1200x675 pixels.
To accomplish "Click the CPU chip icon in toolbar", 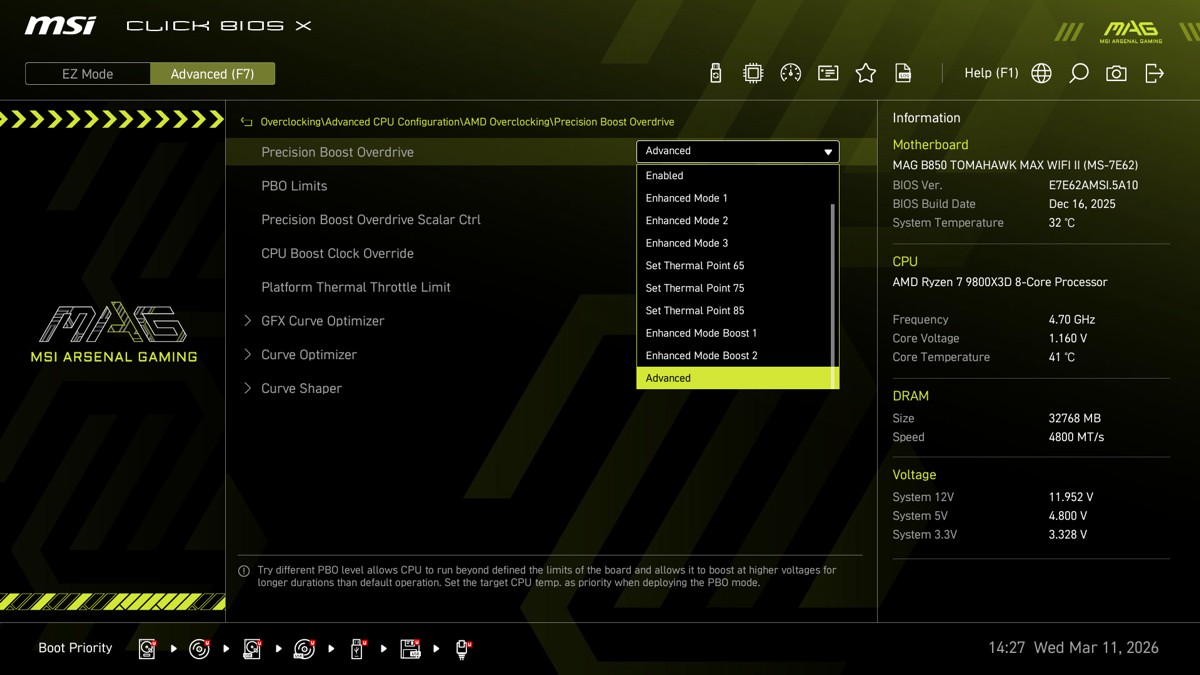I will [753, 73].
